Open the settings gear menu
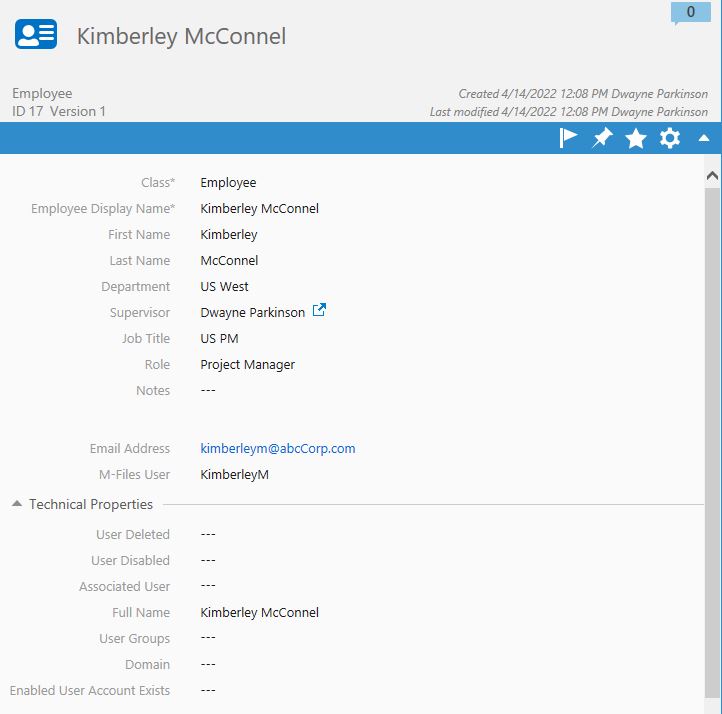 [670, 139]
